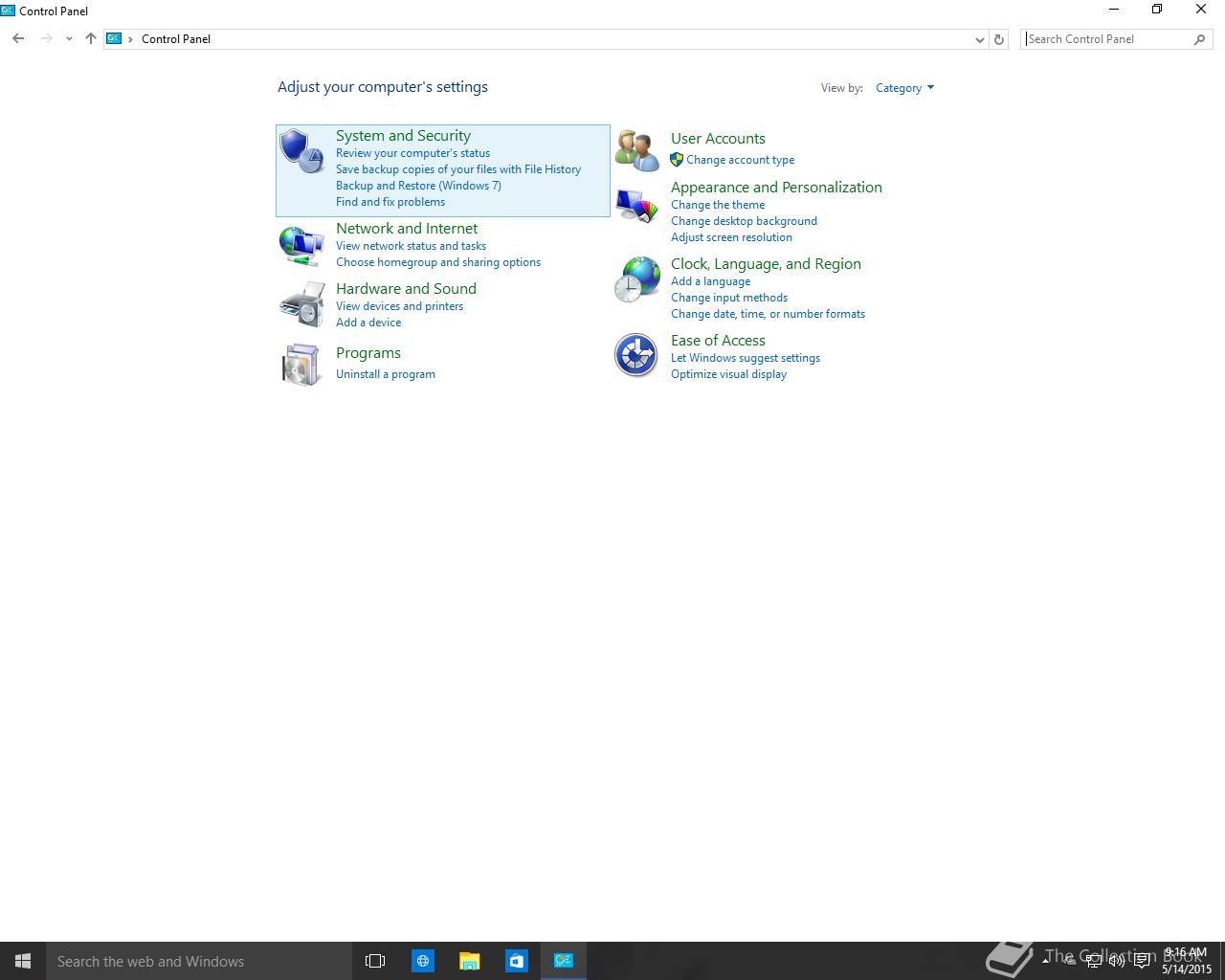Open Appearance and Personalization heading

pos(776,188)
